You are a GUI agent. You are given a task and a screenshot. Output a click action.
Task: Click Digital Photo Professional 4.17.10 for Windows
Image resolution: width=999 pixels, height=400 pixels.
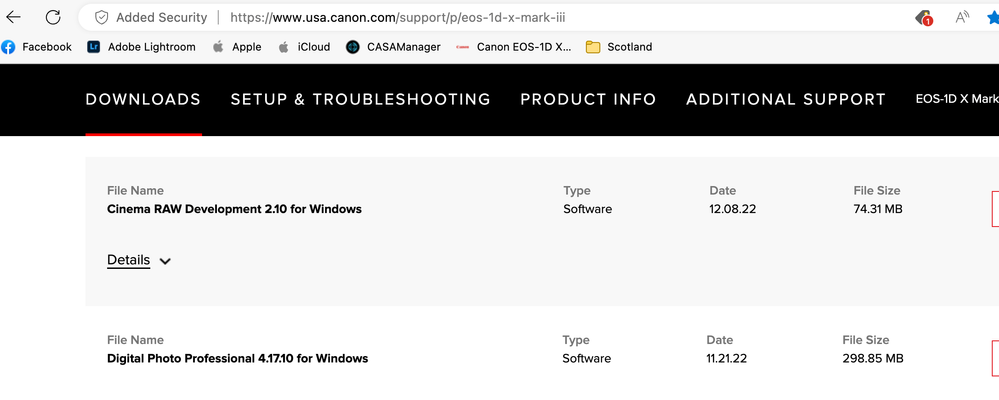tap(238, 359)
